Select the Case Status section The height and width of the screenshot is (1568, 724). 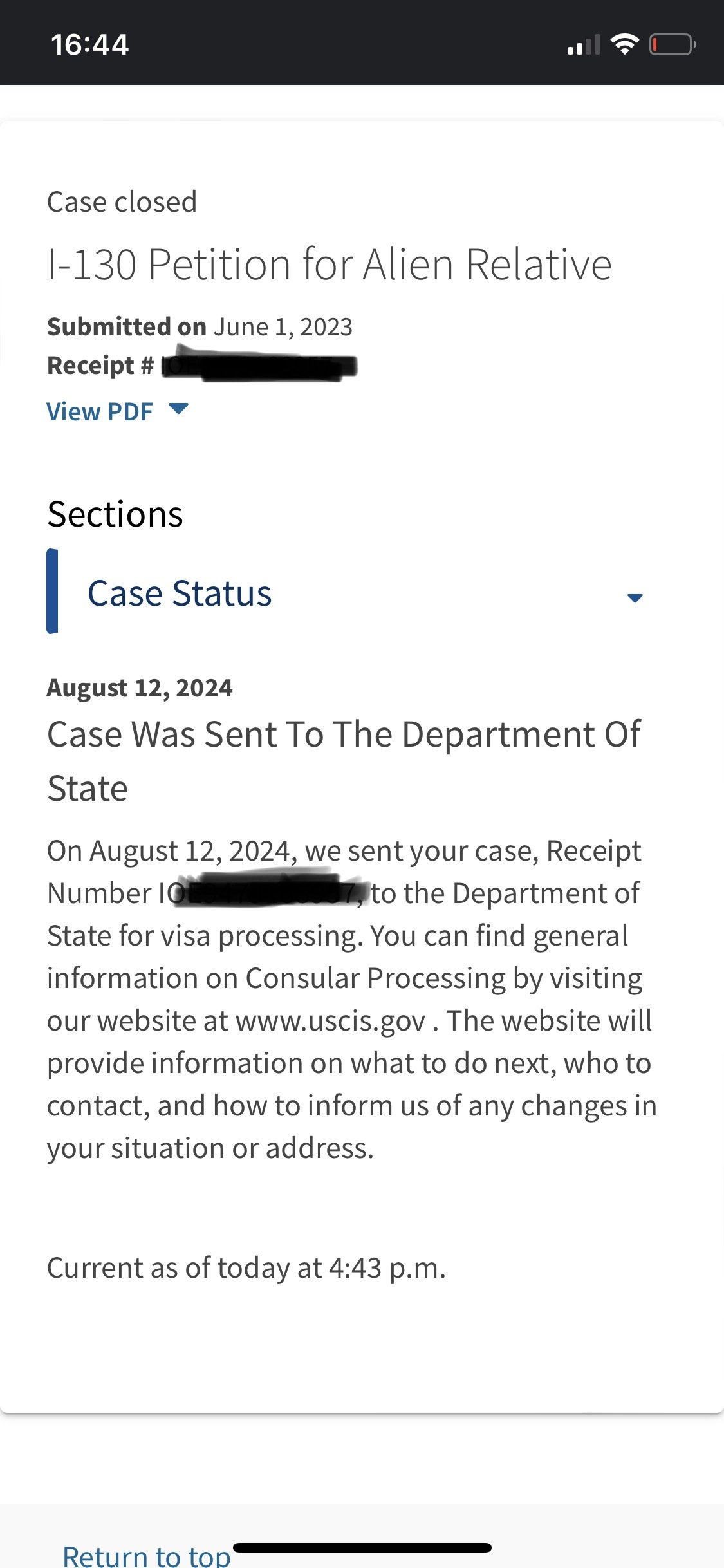pos(180,593)
